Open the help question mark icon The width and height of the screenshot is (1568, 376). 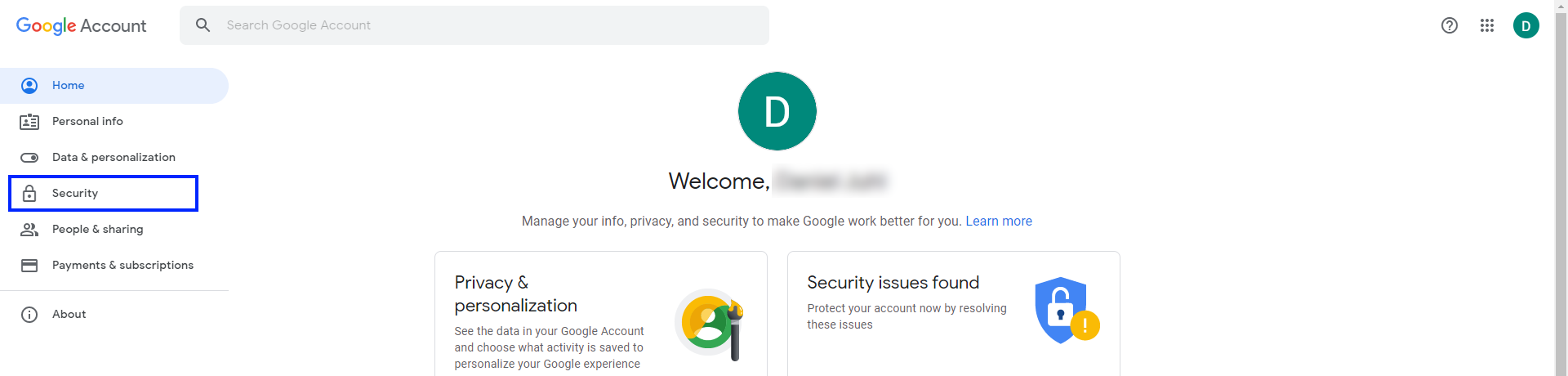(1449, 25)
